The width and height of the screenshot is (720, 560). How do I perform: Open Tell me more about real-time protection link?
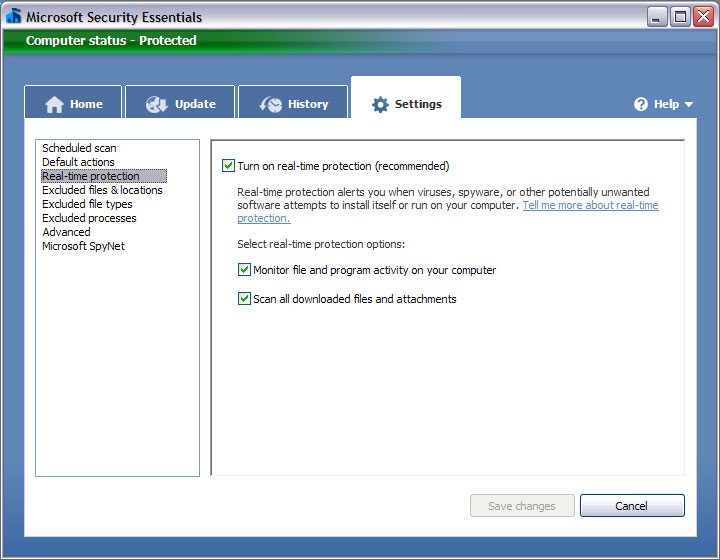[x=590, y=205]
